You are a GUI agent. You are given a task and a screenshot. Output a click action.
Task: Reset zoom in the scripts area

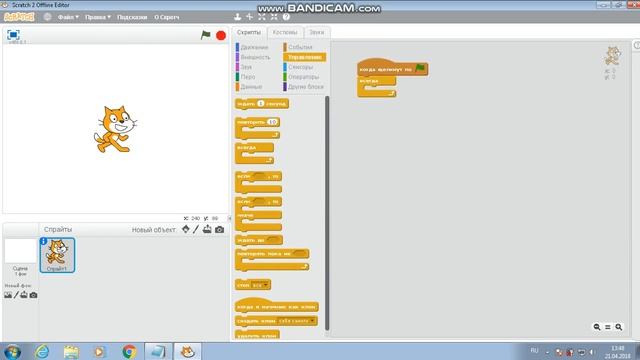(608, 327)
